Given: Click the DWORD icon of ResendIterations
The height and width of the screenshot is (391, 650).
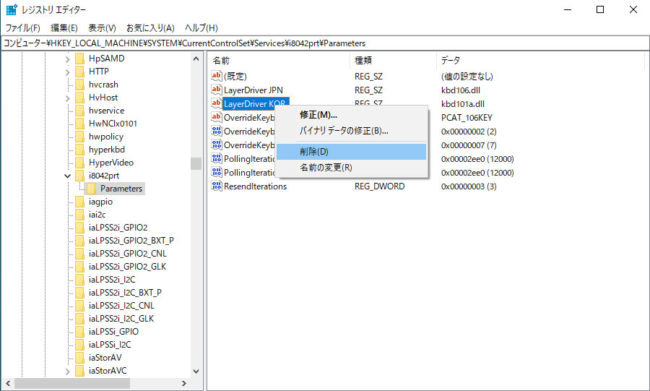Looking at the screenshot, I should 216,186.
